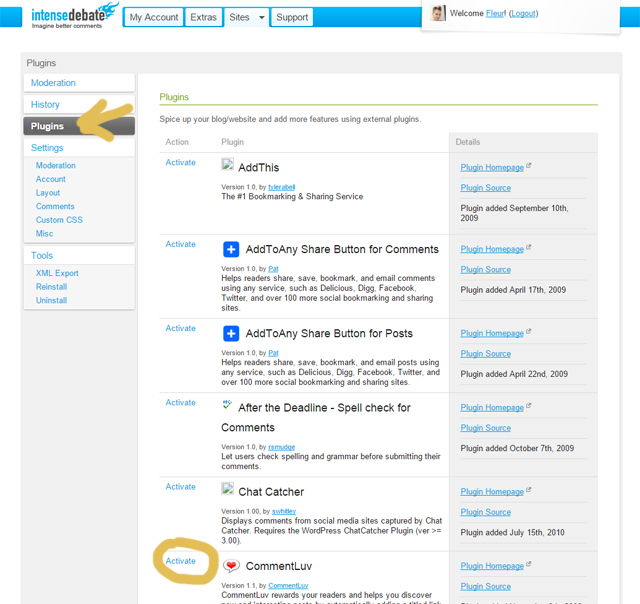The image size is (640, 604).
Task: Activate AddToAny Share Button for Comments
Action: [x=180, y=244]
